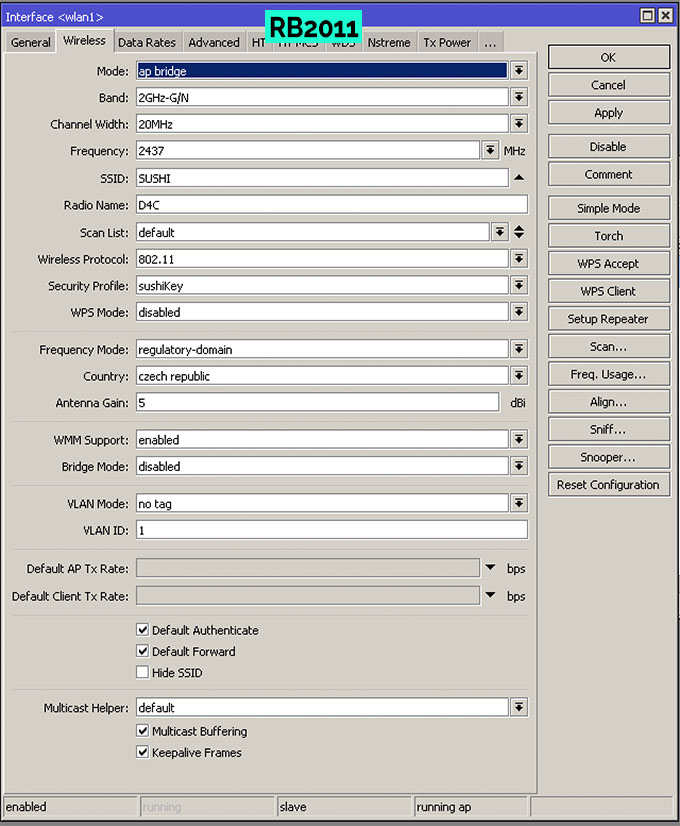The height and width of the screenshot is (826, 680).
Task: Switch to the Data Rates tab
Action: coord(147,42)
